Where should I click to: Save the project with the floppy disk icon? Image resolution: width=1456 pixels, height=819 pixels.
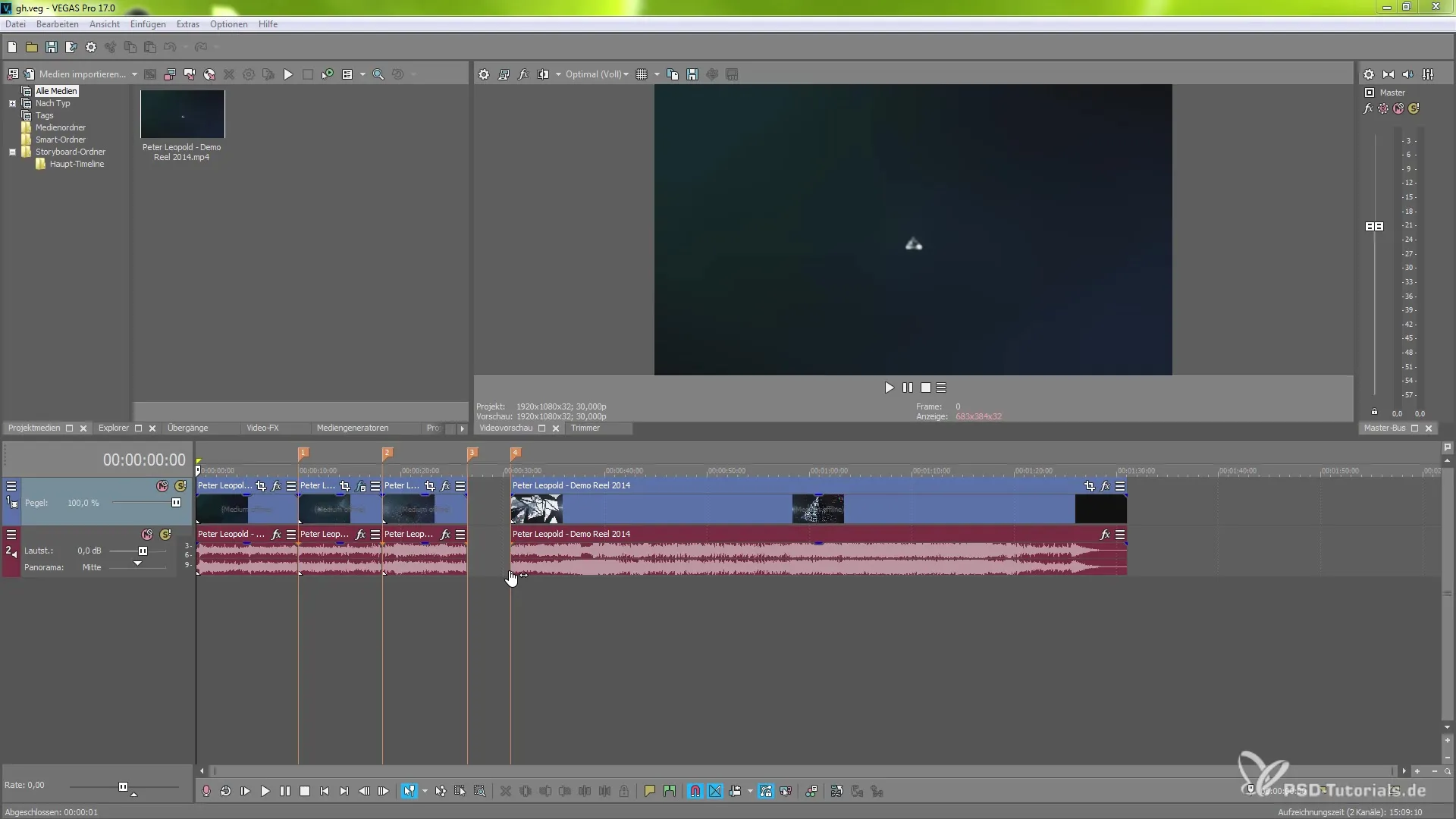(x=52, y=47)
